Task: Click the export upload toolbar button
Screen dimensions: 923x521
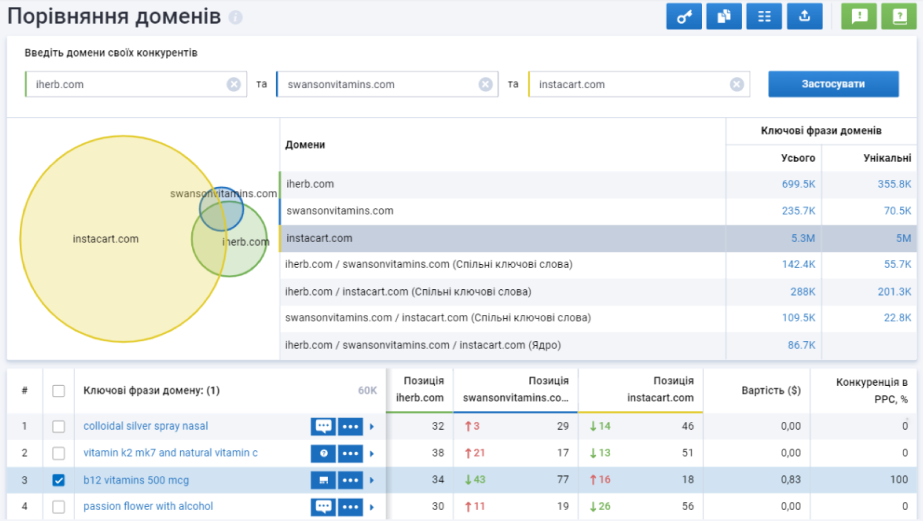Action: [x=805, y=16]
